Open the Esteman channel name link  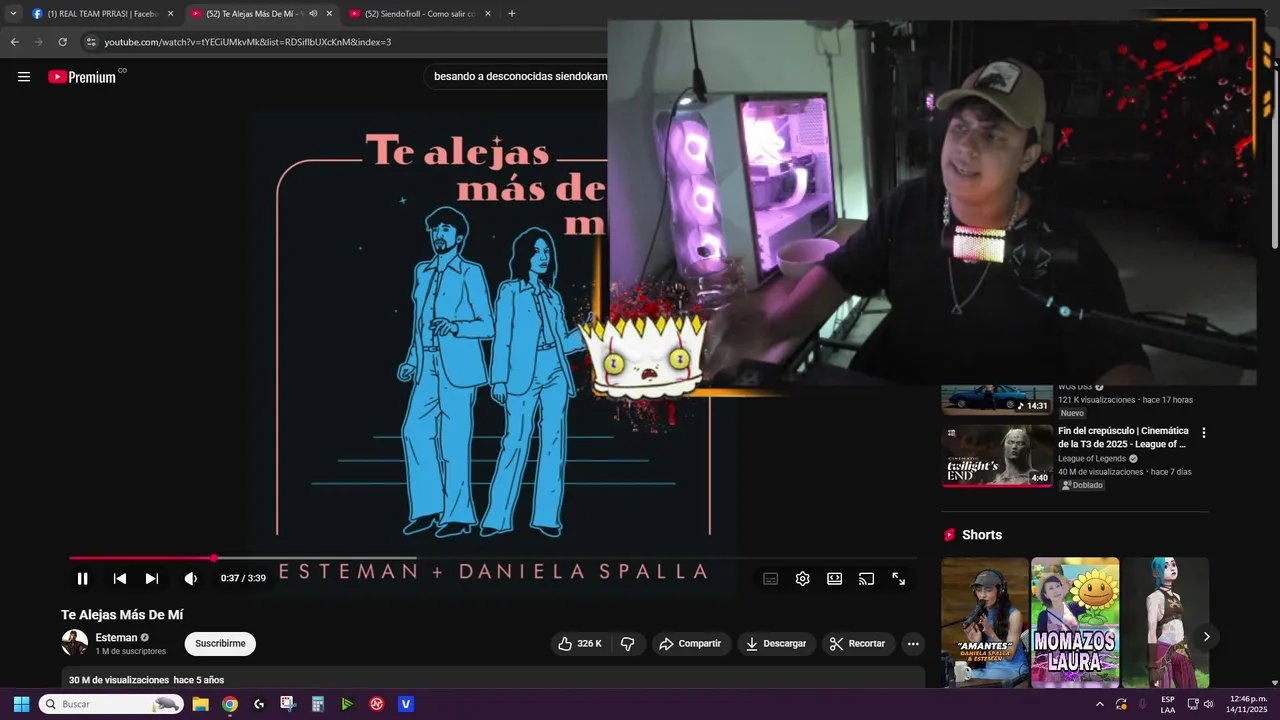[116, 638]
